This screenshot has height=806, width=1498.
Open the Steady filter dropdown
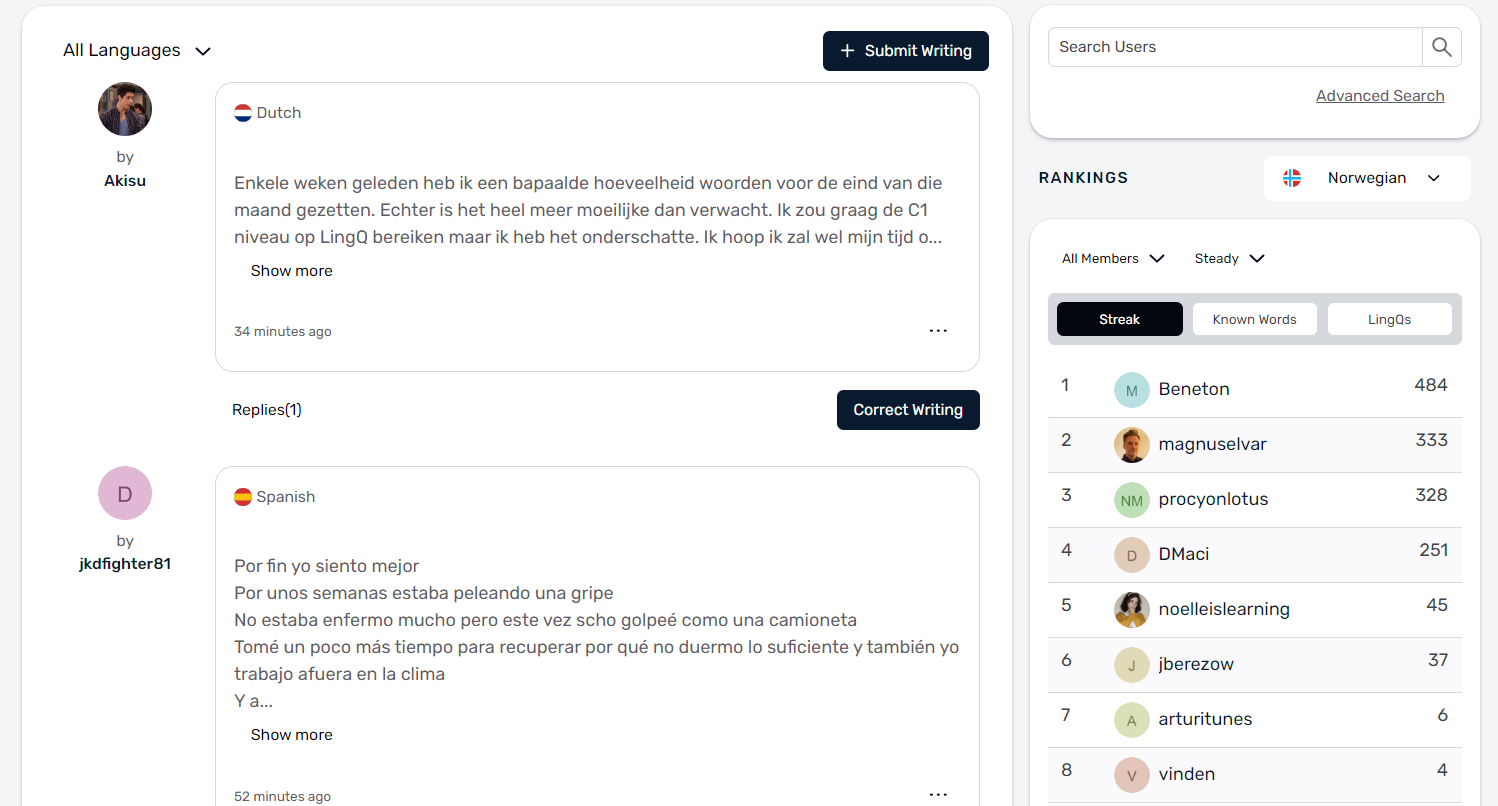click(1229, 259)
